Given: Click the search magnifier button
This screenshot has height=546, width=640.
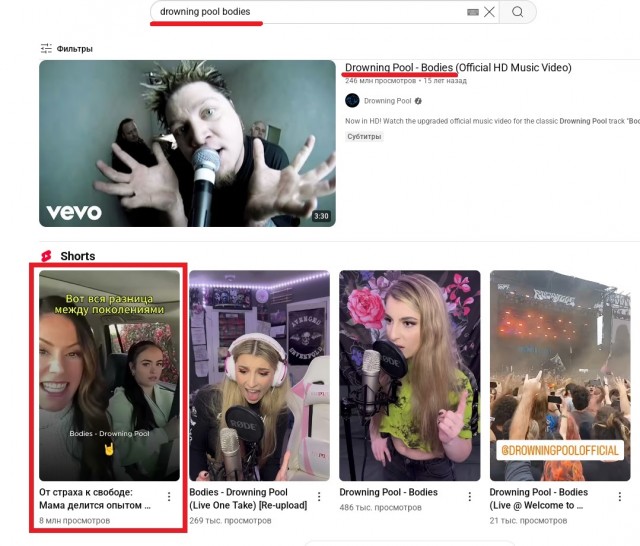Looking at the screenshot, I should pyautogui.click(x=518, y=12).
